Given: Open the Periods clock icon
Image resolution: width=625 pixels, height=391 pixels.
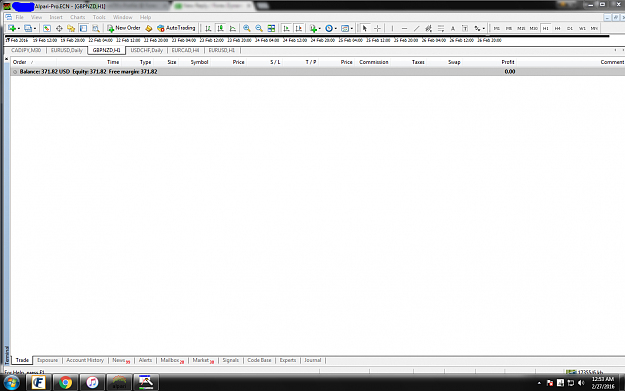Looking at the screenshot, I should click(329, 28).
